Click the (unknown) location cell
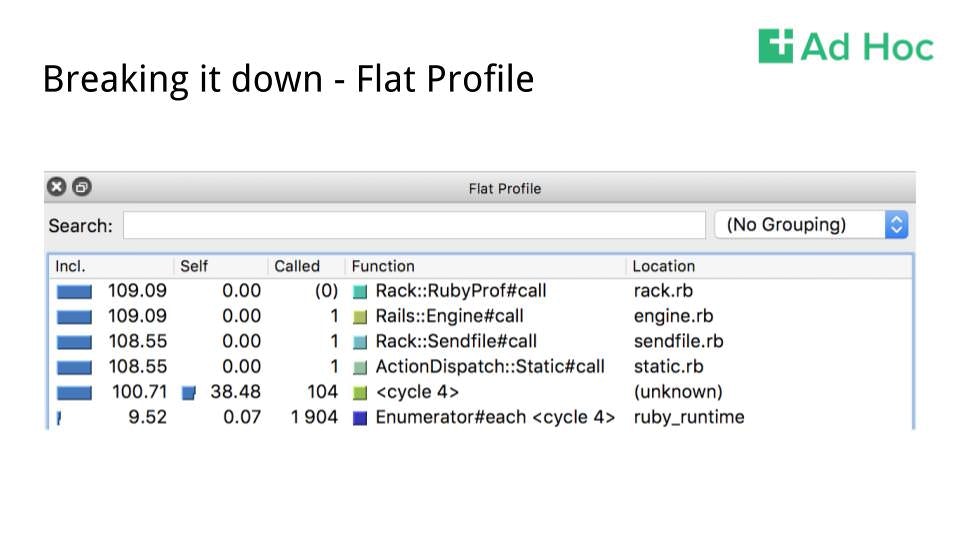 click(678, 392)
